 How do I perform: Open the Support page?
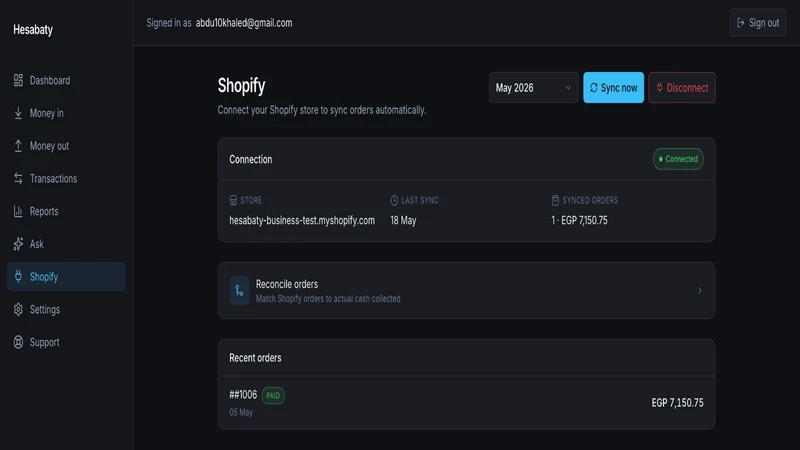pyautogui.click(x=66, y=342)
